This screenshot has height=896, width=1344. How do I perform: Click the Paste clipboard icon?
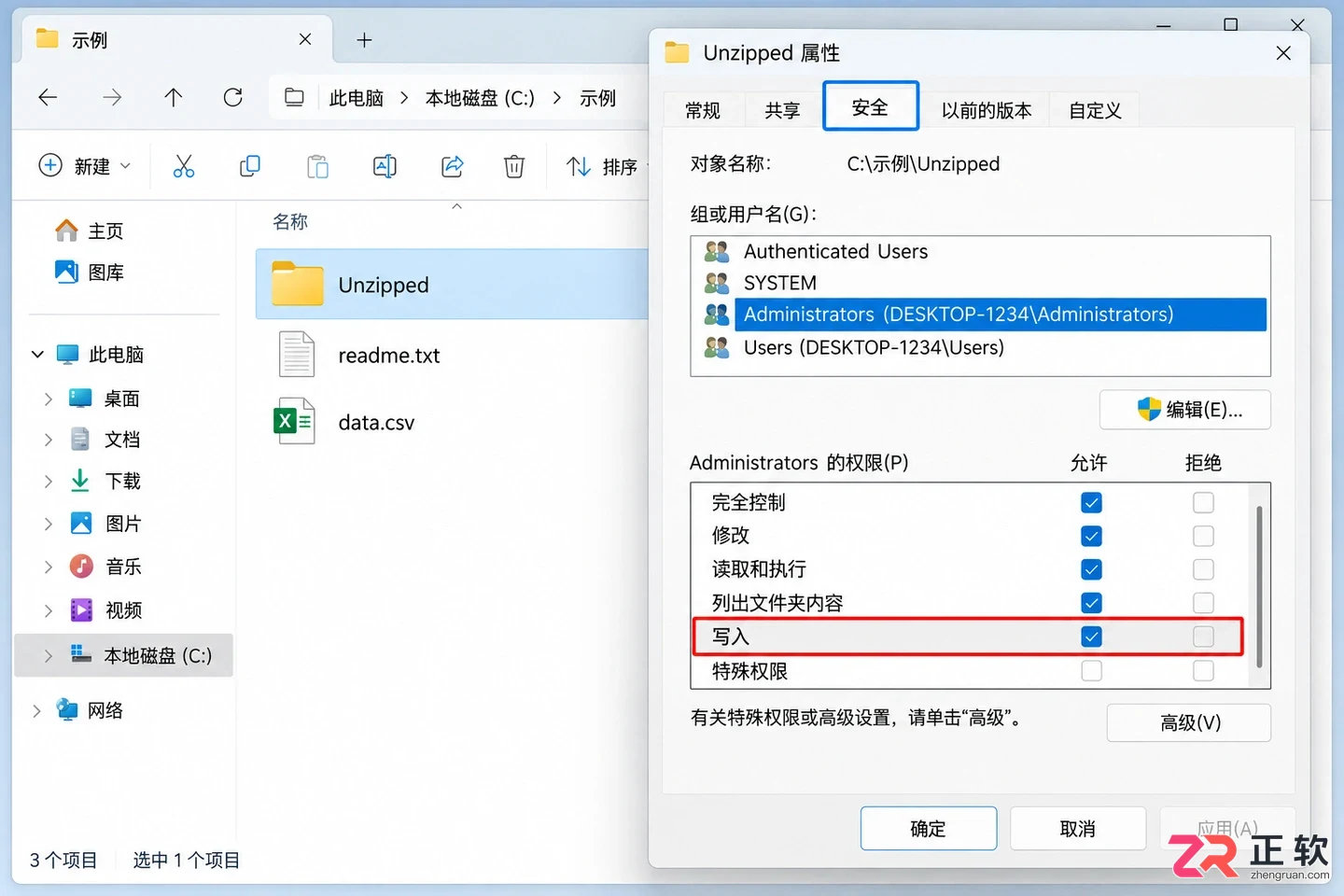tap(317, 166)
